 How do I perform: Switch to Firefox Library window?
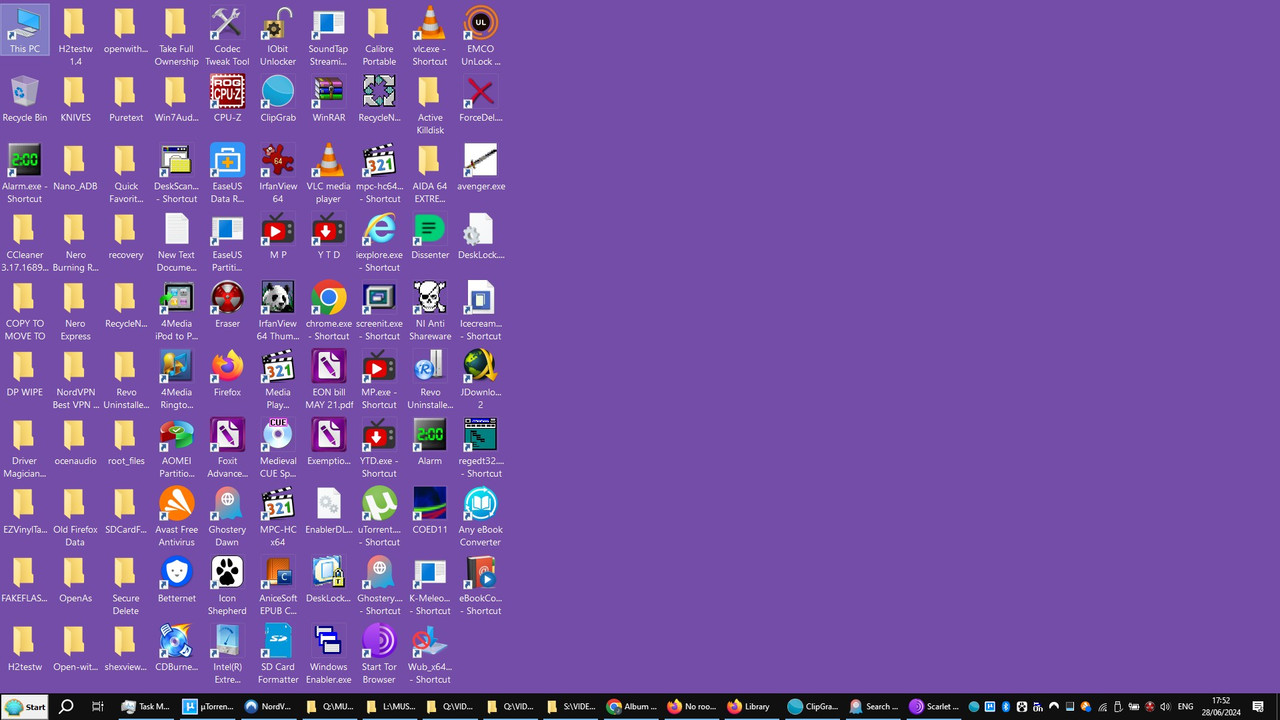[752, 707]
